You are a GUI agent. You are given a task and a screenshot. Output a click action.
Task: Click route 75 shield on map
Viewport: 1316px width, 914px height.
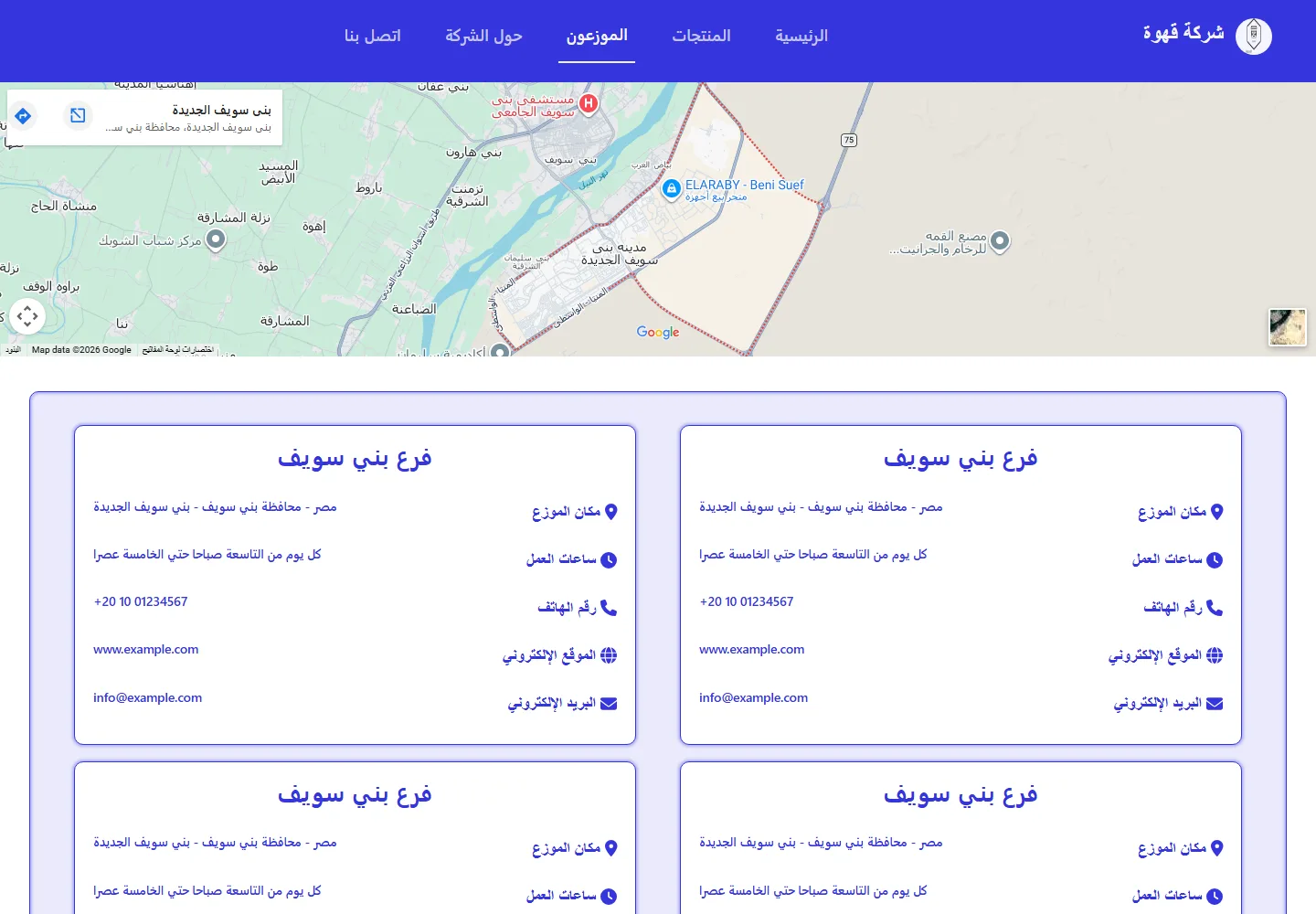[849, 140]
